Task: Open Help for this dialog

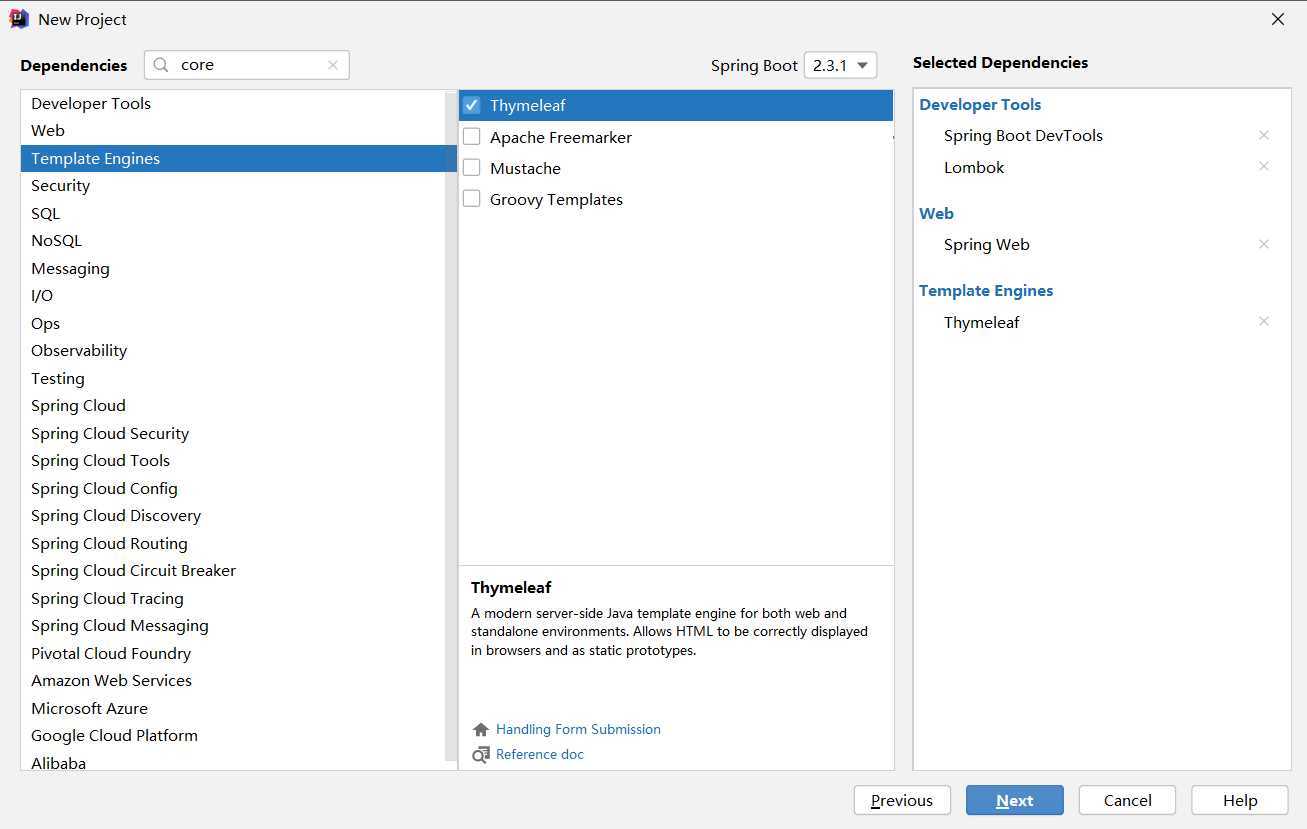Action: click(1240, 800)
